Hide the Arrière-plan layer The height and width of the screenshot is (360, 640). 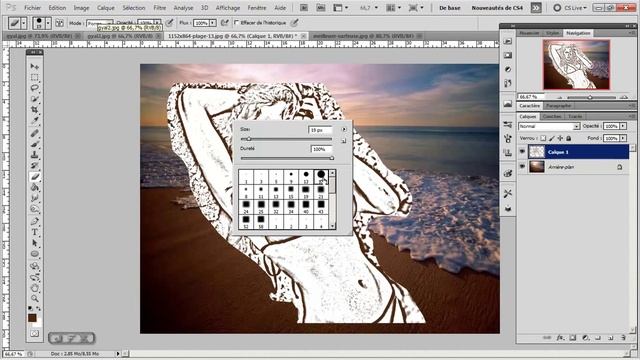pyautogui.click(x=522, y=167)
